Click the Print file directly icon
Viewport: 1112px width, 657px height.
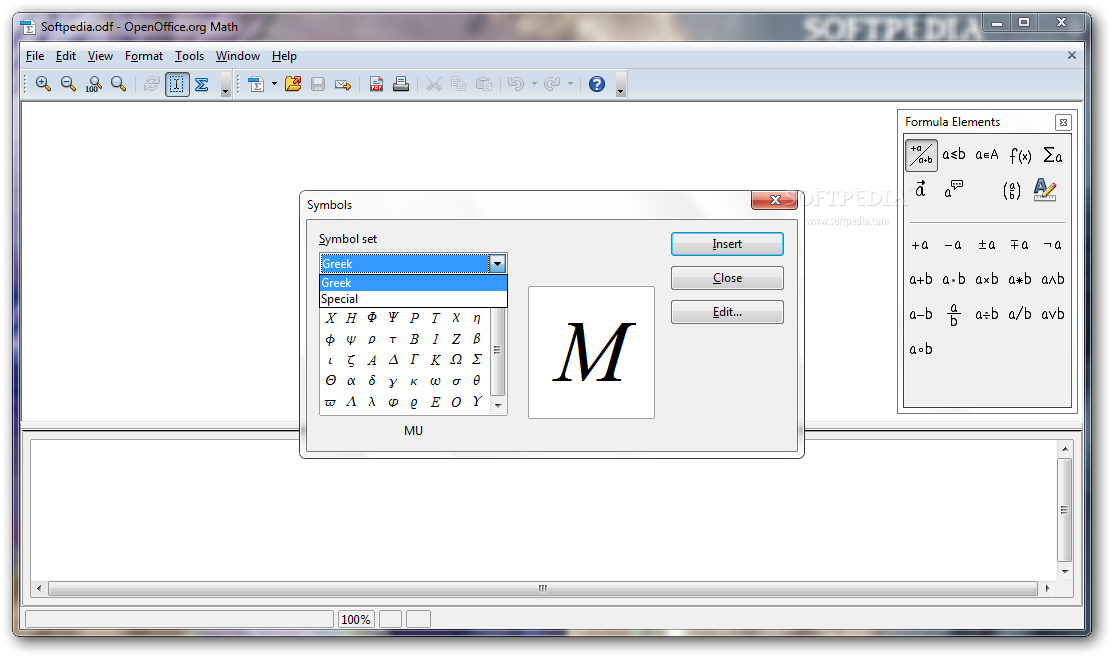(401, 84)
